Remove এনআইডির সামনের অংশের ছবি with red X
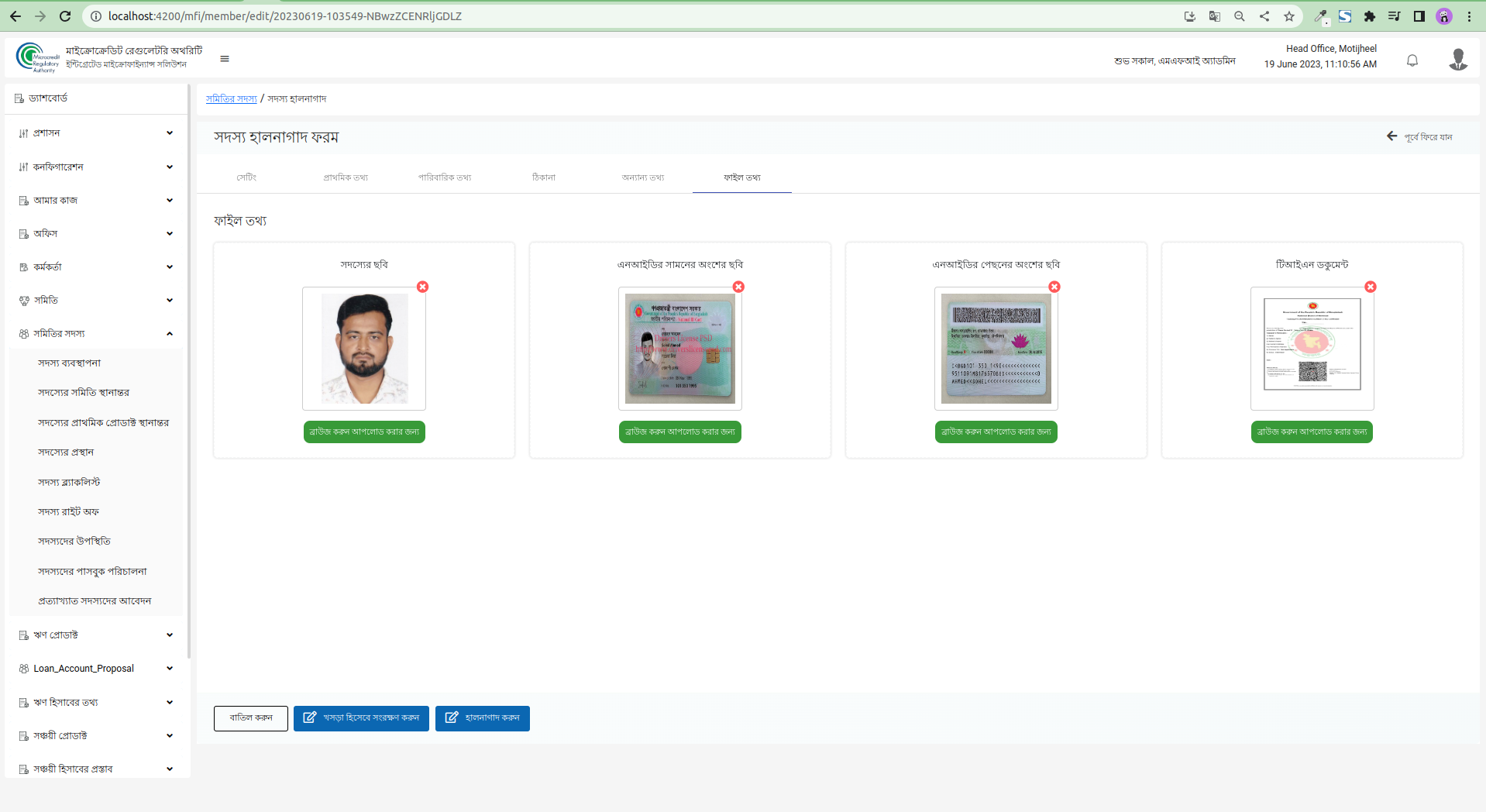Image resolution: width=1486 pixels, height=812 pixels. click(738, 287)
